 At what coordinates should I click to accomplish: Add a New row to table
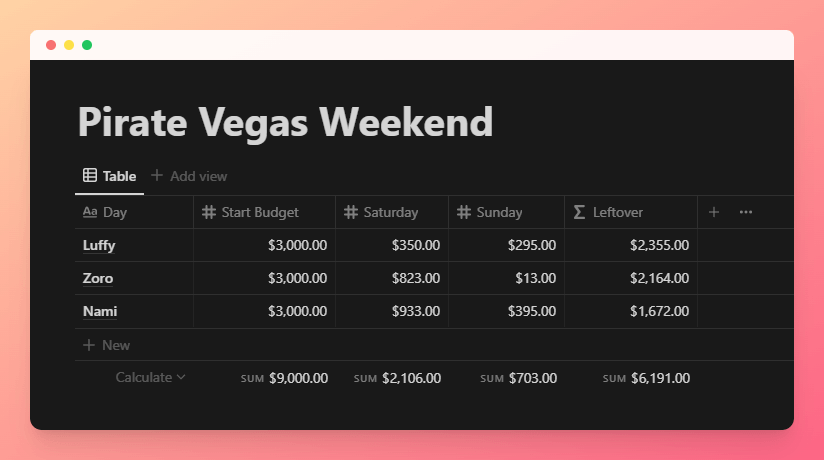107,345
